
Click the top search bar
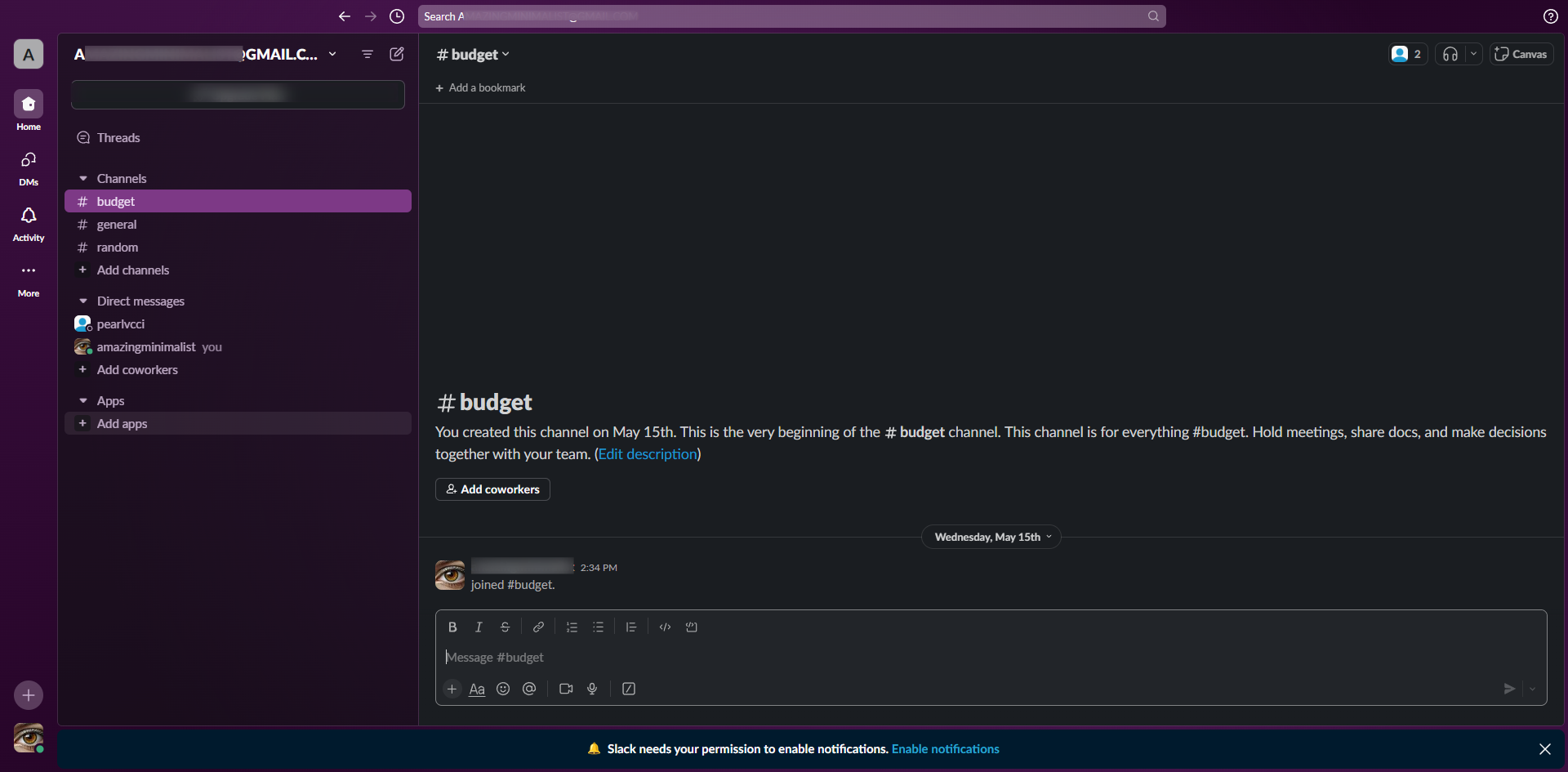(791, 16)
